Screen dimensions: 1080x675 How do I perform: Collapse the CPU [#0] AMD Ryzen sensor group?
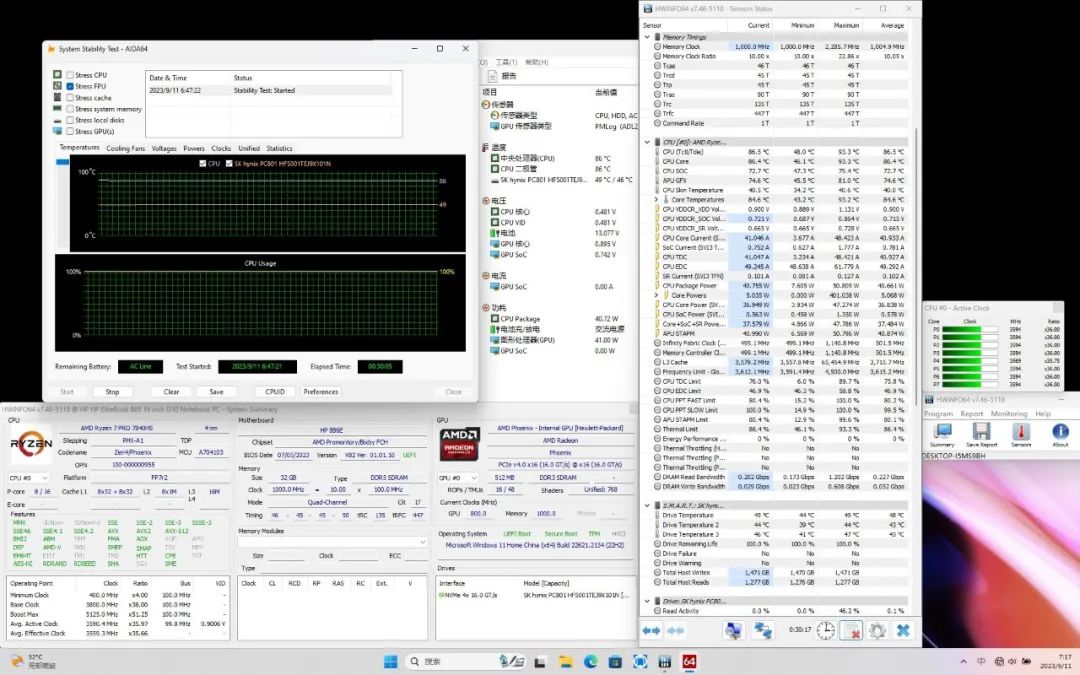647,142
